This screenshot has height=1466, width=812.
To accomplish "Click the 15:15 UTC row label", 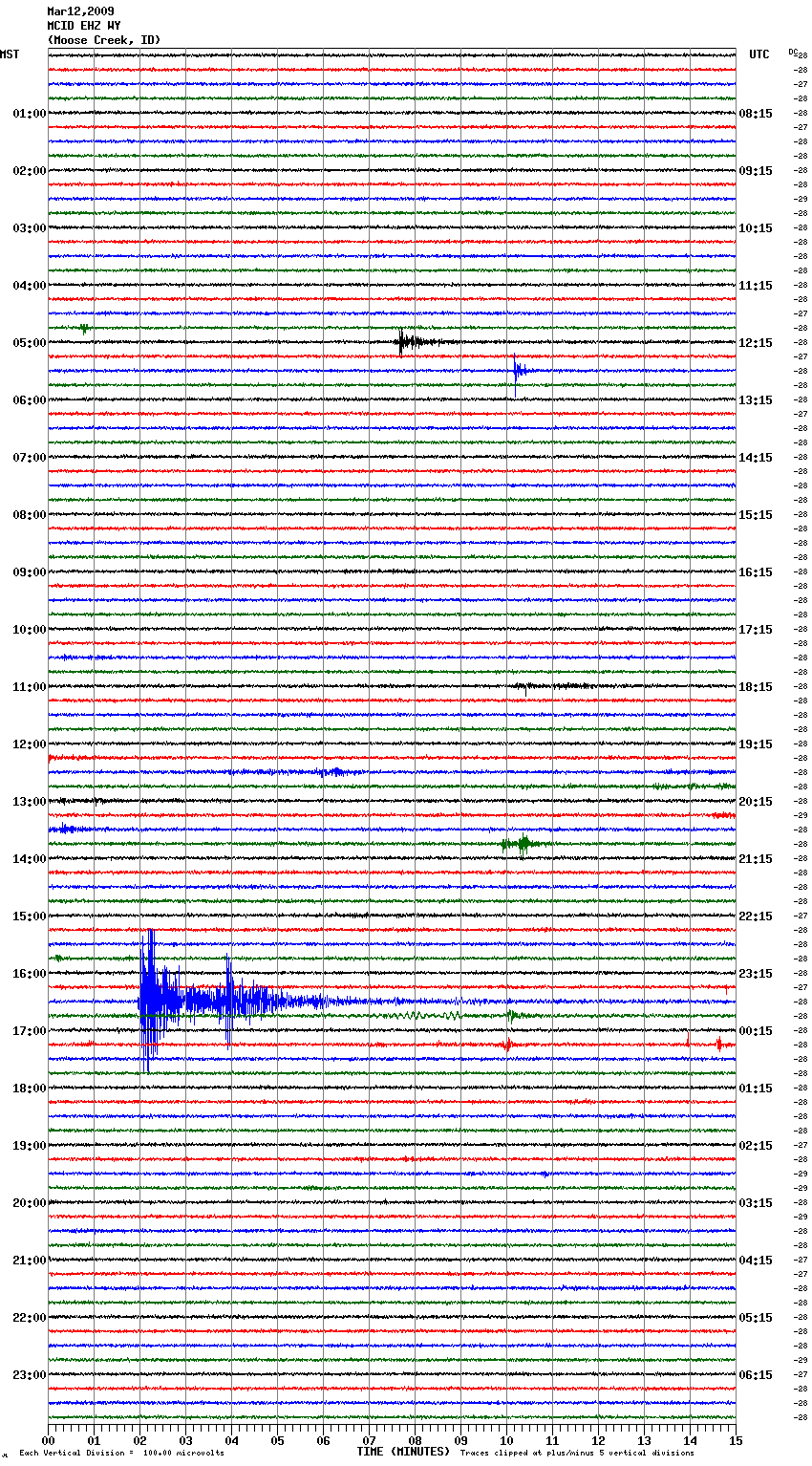I will coord(756,515).
